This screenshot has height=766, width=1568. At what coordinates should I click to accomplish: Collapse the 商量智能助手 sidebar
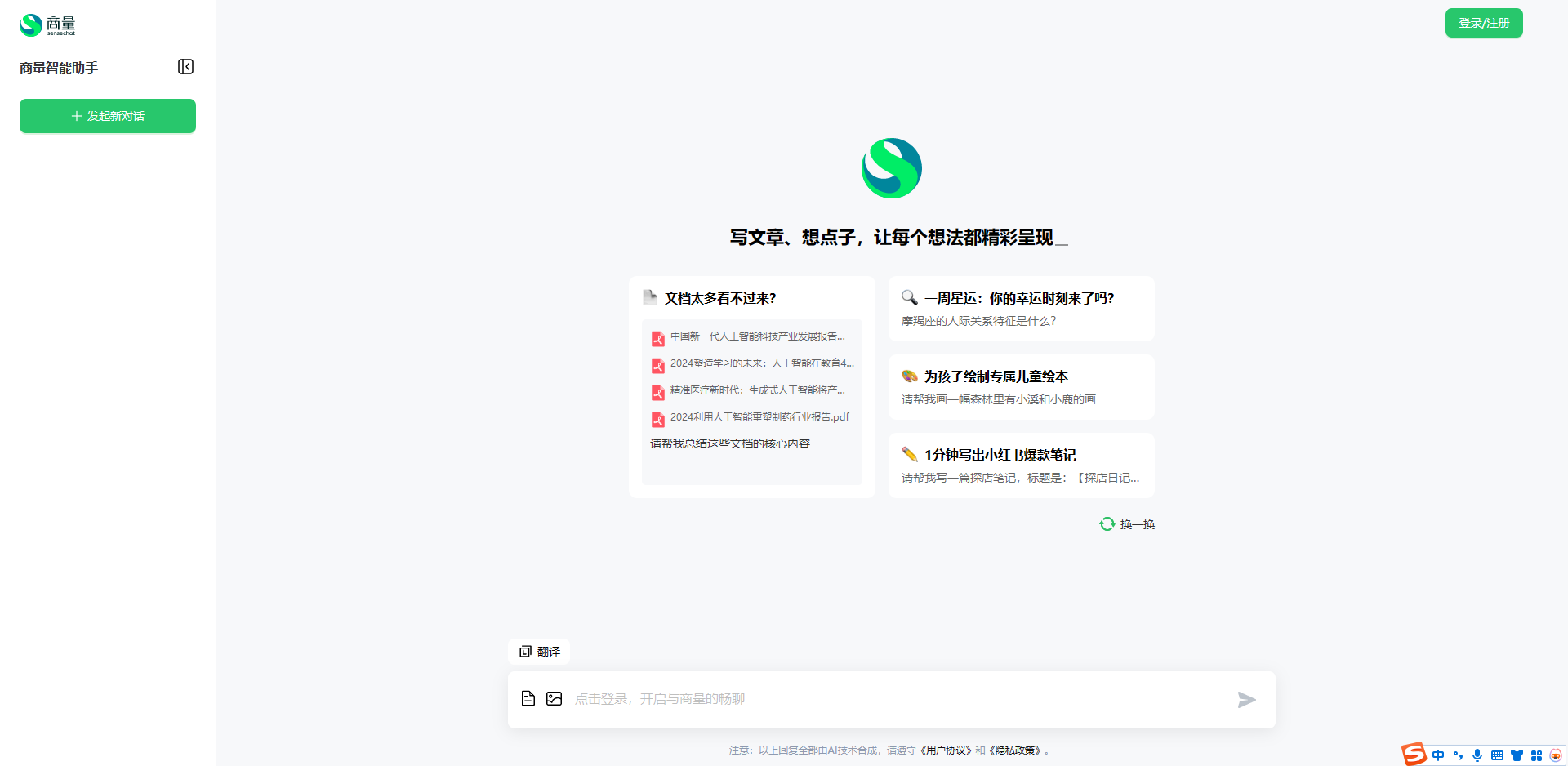185,67
